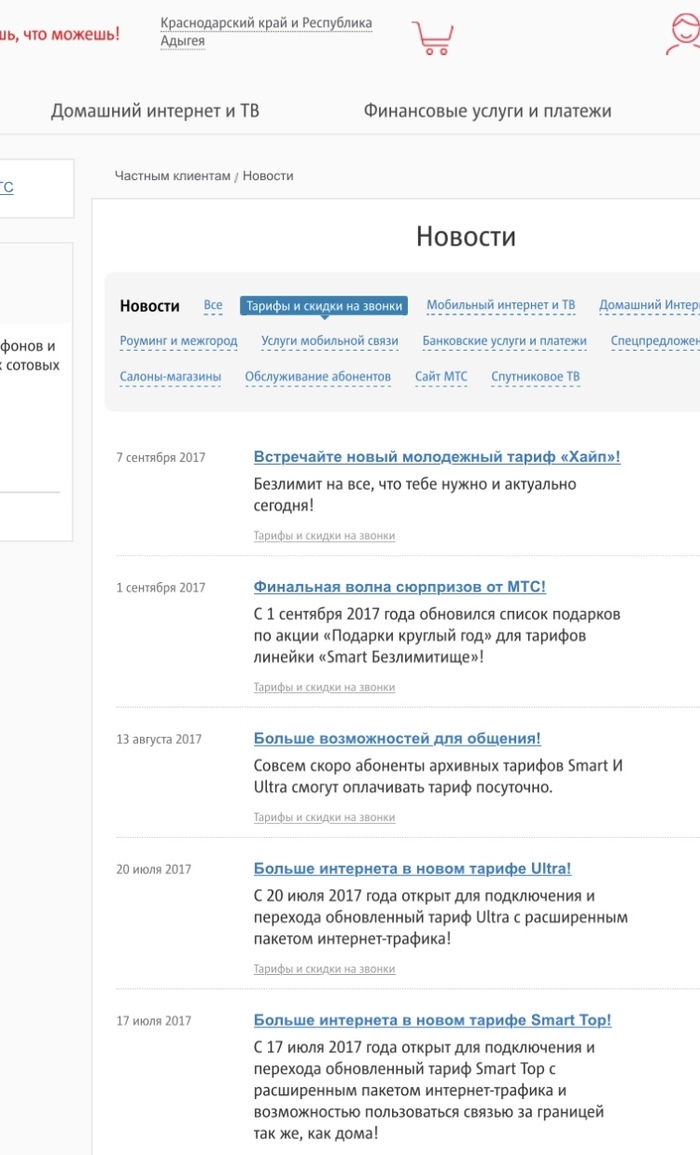Open Финальная волна сюрпризов от МТС article
Screen dimensions: 700x1155
[399, 587]
